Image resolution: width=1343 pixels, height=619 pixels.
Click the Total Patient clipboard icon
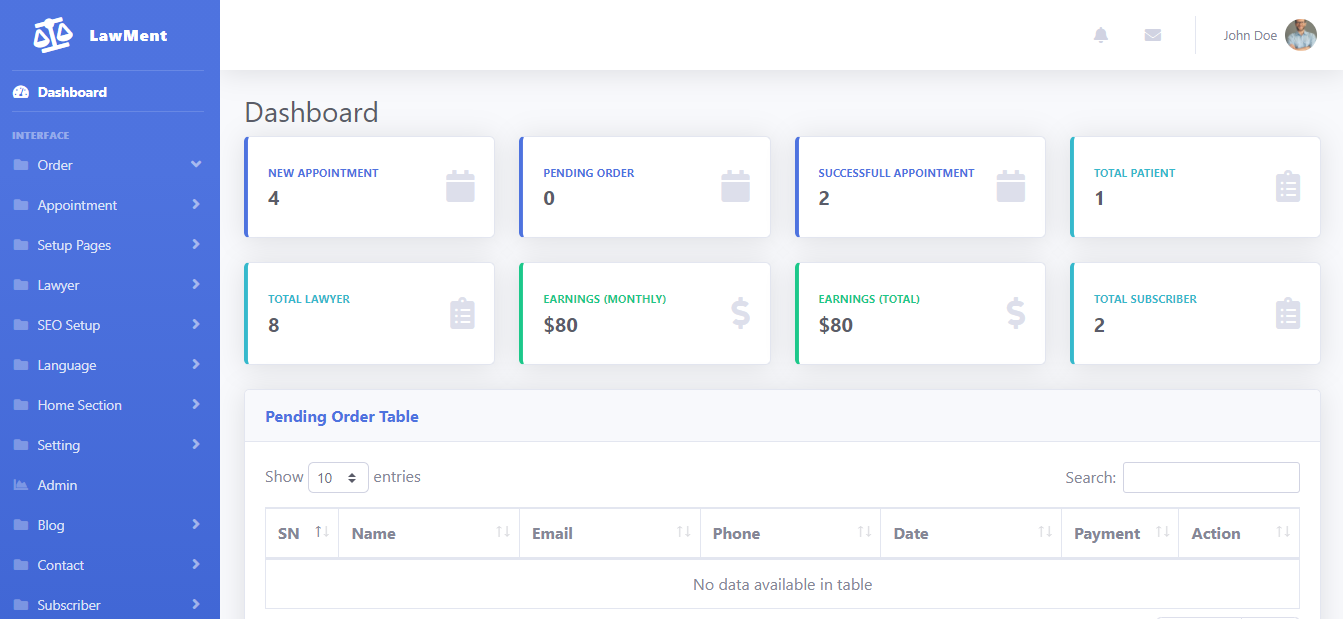(x=1288, y=187)
